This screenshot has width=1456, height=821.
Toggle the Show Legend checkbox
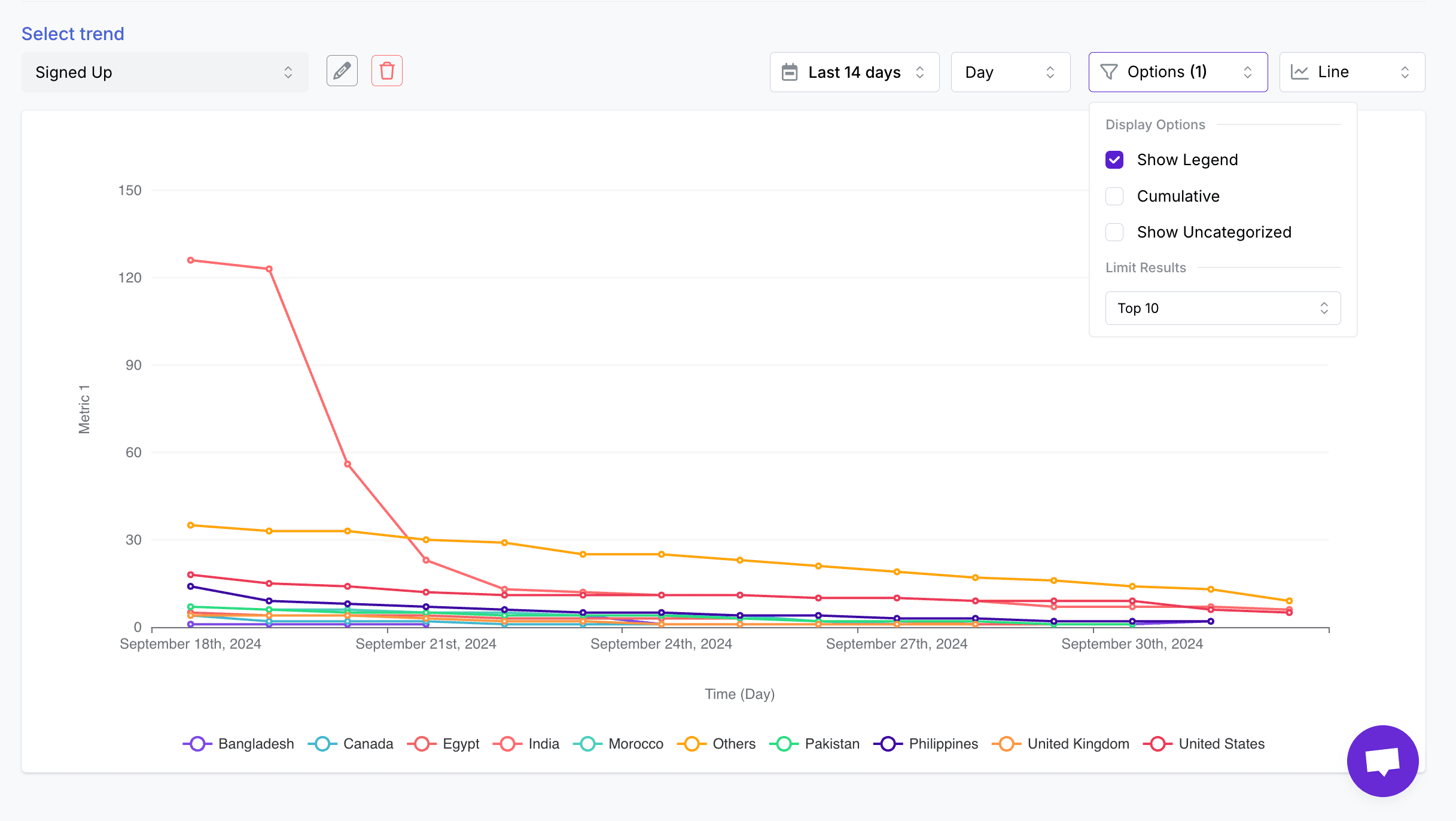[x=1114, y=160]
